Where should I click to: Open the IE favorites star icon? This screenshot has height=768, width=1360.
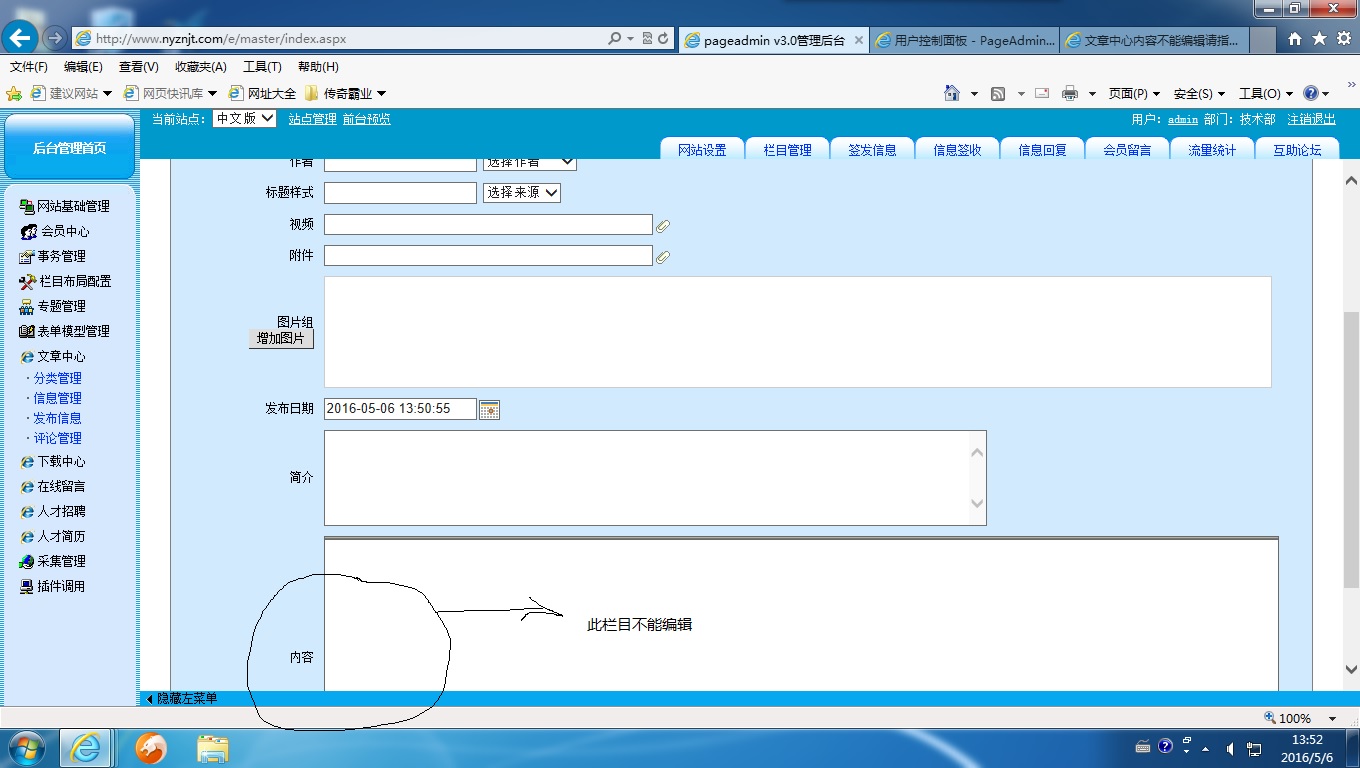1319,38
